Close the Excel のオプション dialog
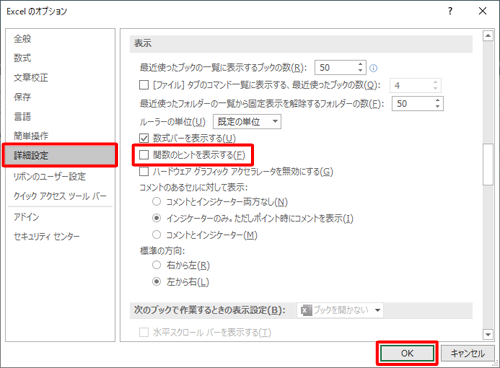Viewport: 500px width, 368px height. click(x=482, y=11)
